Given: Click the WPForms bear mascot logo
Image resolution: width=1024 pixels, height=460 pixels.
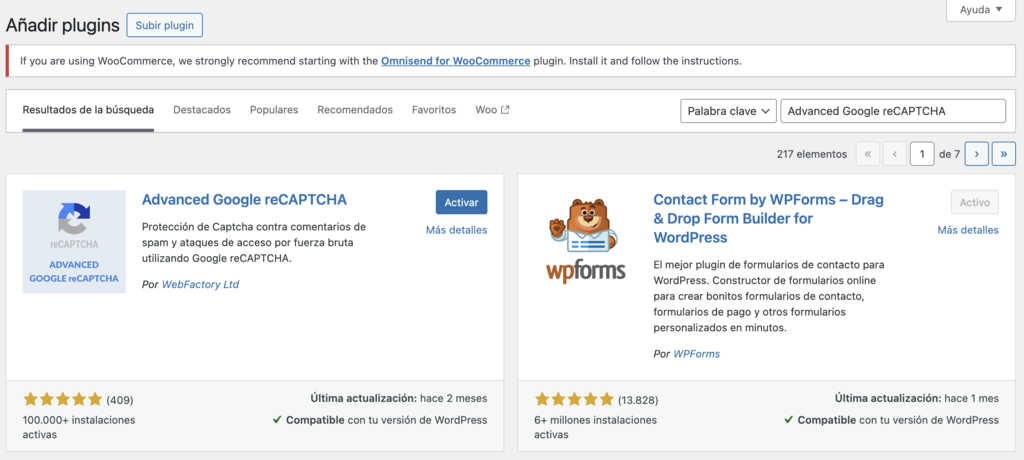Looking at the screenshot, I should coord(586,239).
